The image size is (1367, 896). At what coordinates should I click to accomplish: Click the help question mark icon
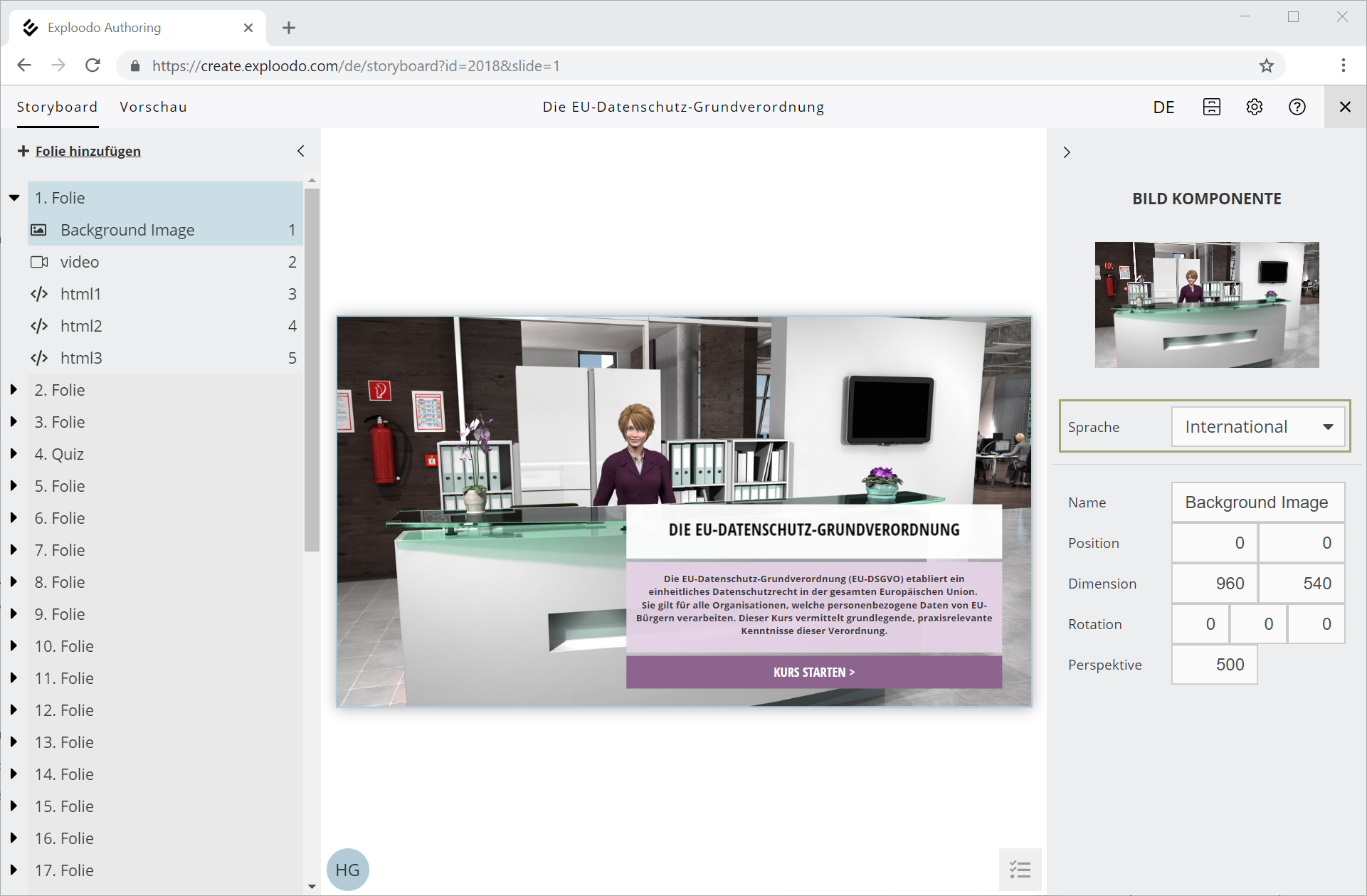(1297, 107)
